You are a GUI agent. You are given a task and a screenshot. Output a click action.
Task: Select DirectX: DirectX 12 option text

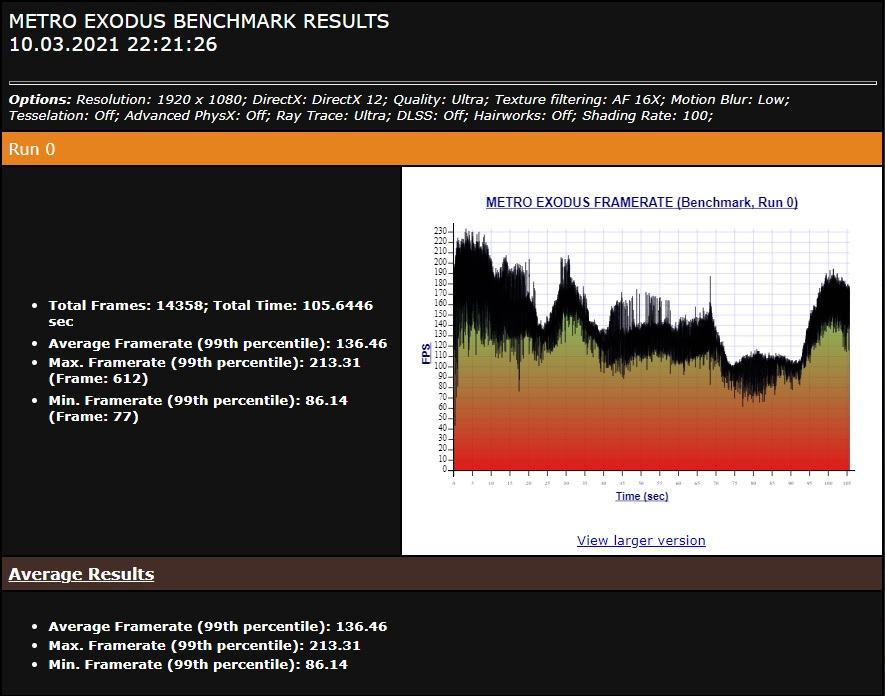(320, 99)
